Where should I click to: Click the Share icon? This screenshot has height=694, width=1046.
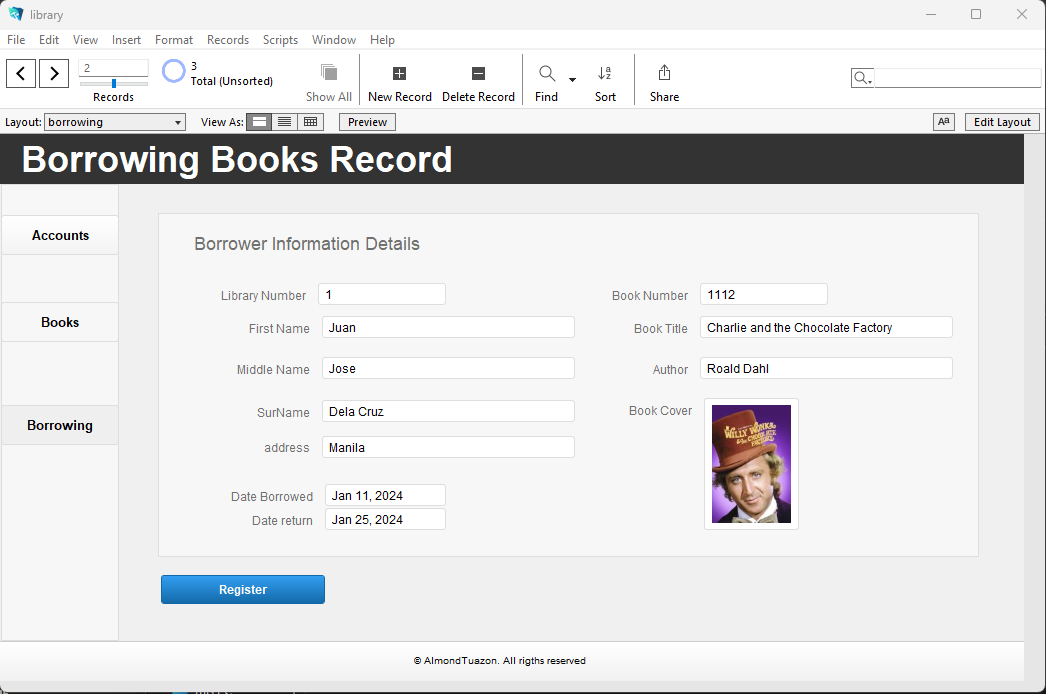pos(664,74)
